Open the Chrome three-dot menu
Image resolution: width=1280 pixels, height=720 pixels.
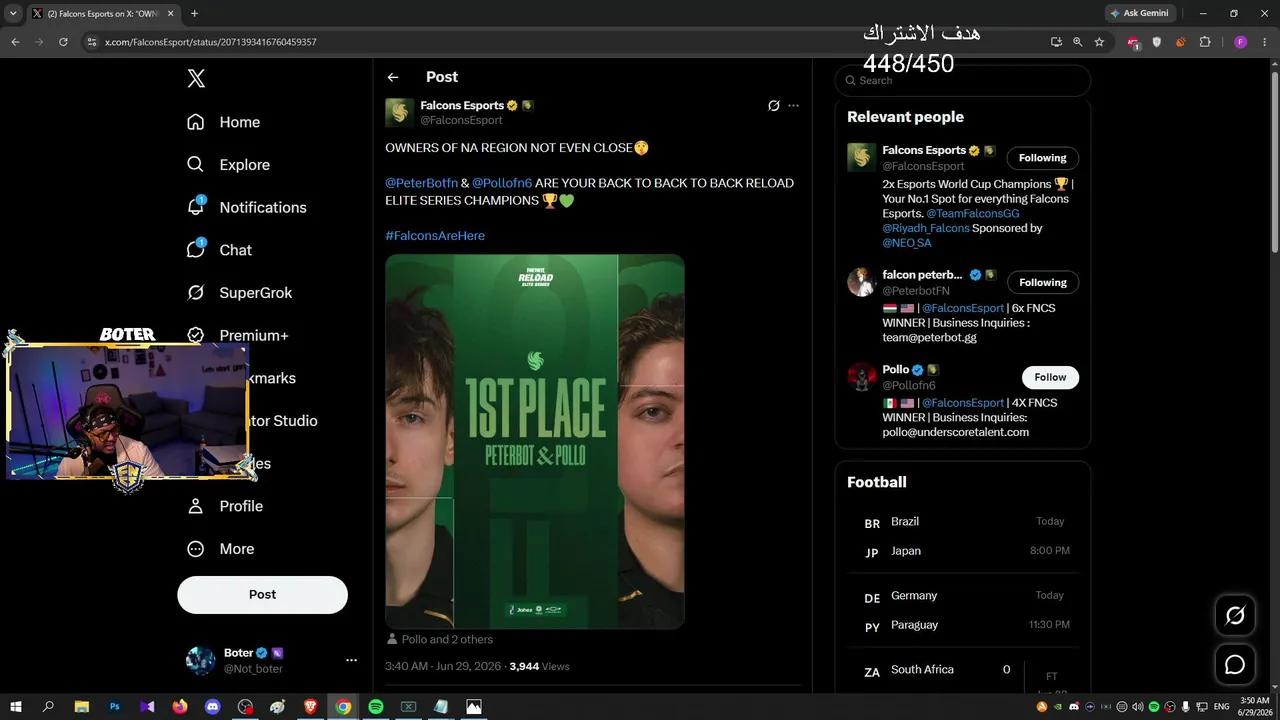1263,42
